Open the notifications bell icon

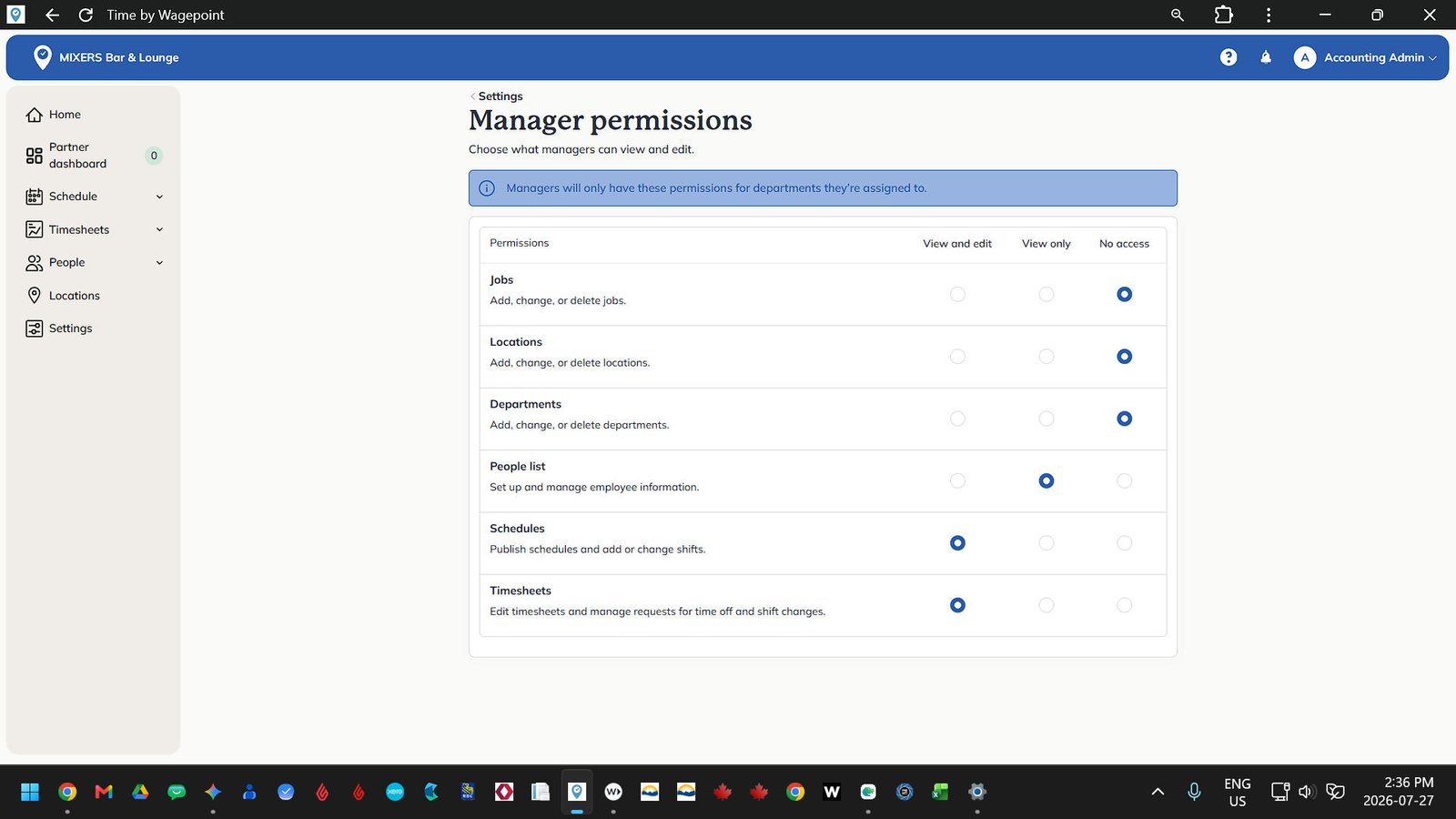1266,57
